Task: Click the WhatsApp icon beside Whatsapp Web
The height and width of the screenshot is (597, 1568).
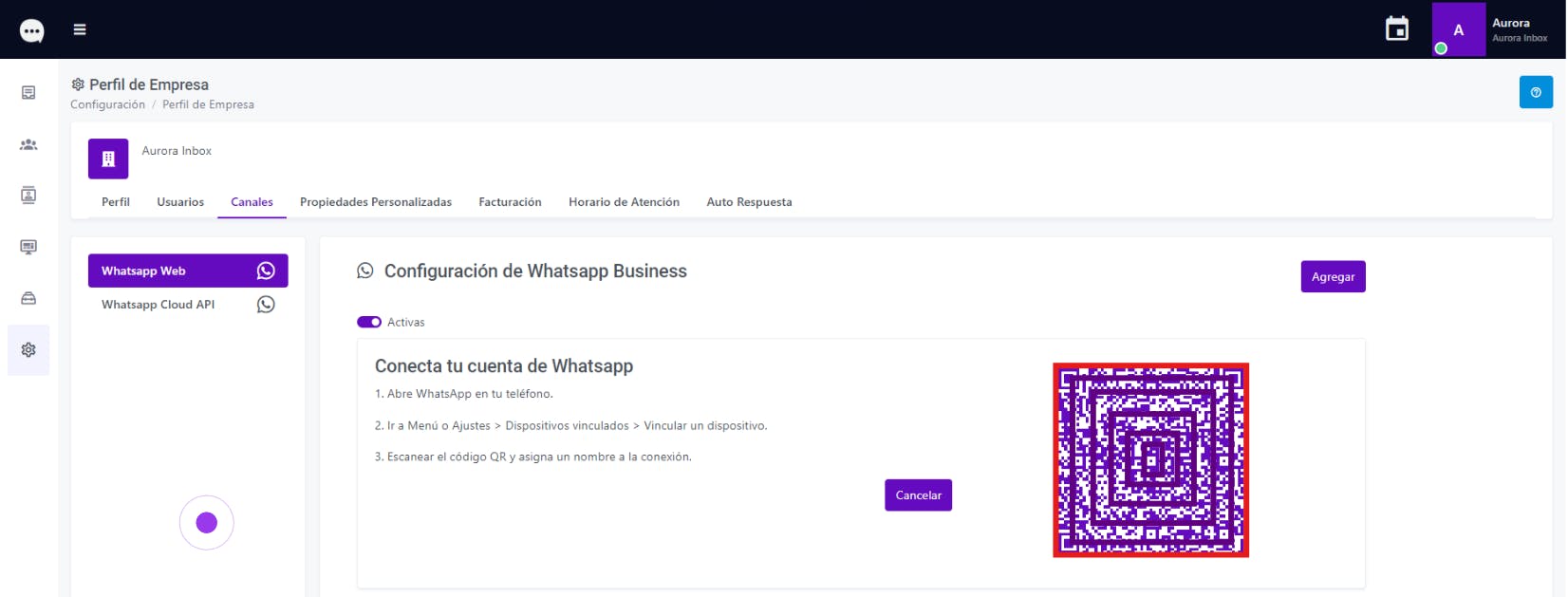Action: click(266, 271)
